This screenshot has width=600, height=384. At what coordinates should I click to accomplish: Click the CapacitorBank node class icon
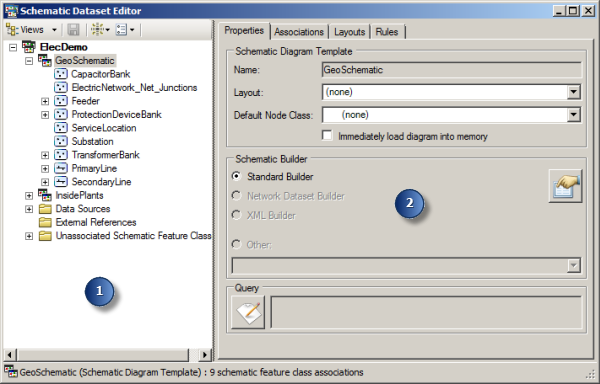[x=60, y=74]
